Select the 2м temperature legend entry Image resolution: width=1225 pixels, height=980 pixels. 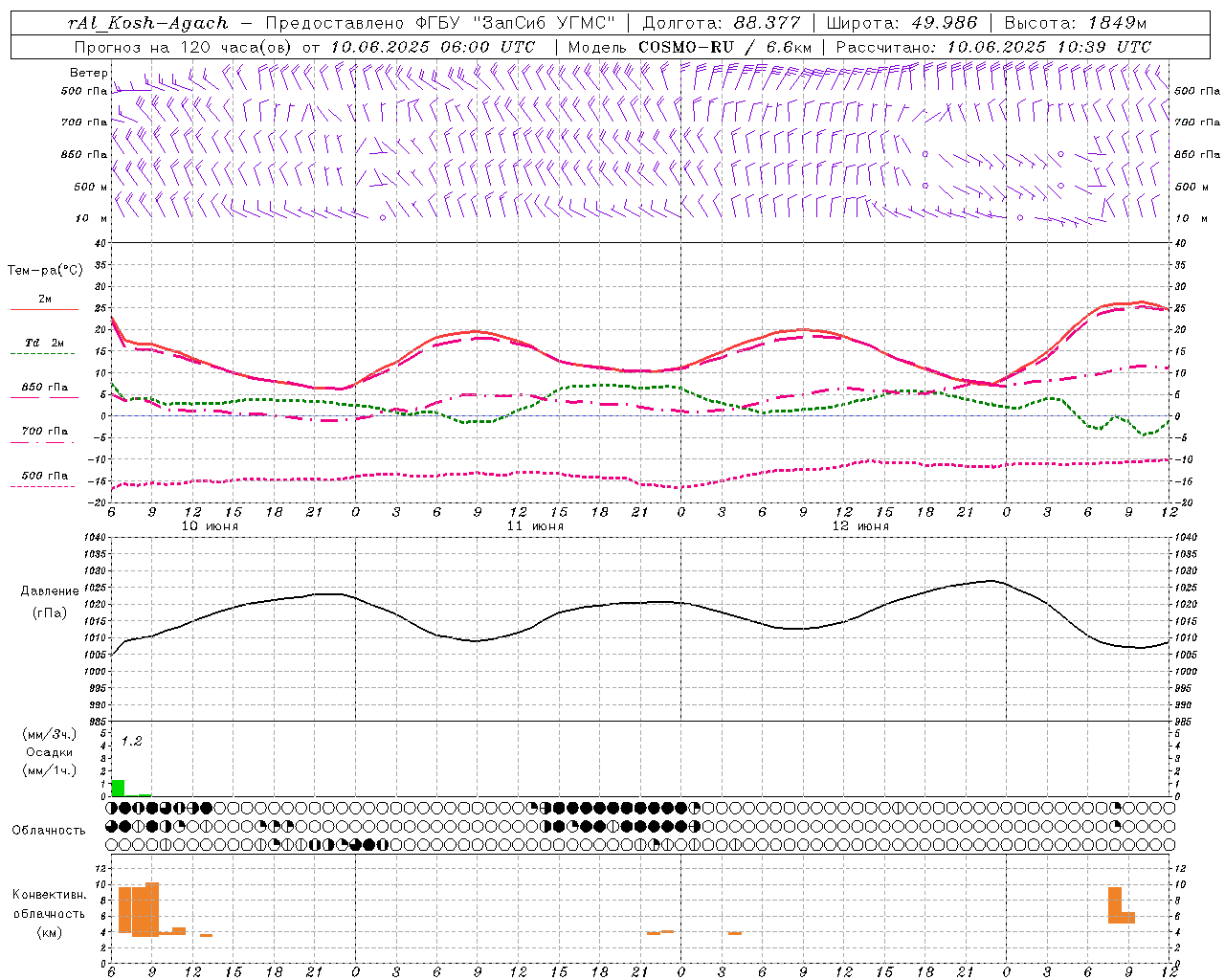tap(45, 300)
